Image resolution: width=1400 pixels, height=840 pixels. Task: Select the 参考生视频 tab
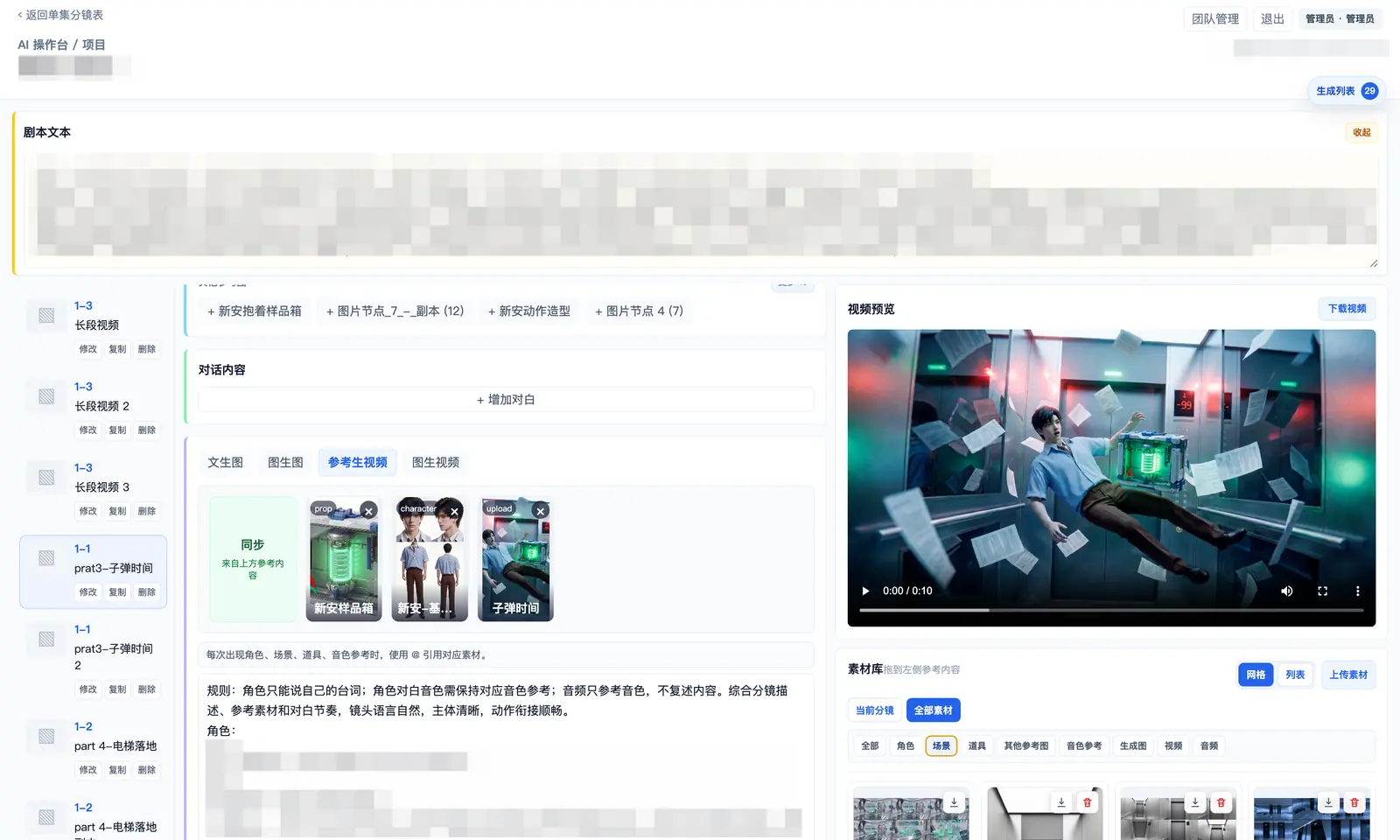[358, 462]
